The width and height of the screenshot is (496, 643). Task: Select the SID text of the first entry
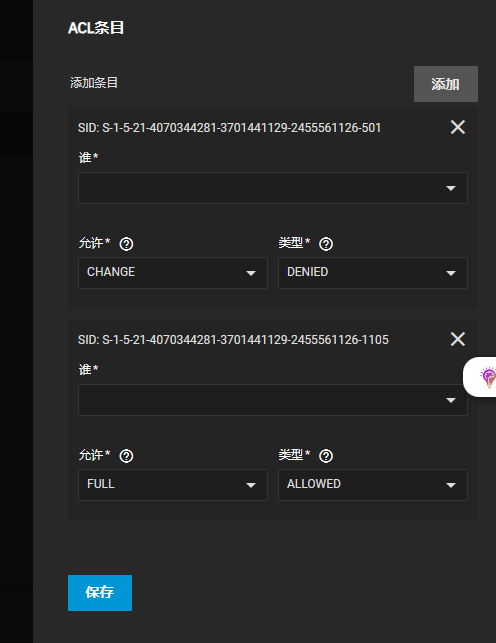coord(229,128)
